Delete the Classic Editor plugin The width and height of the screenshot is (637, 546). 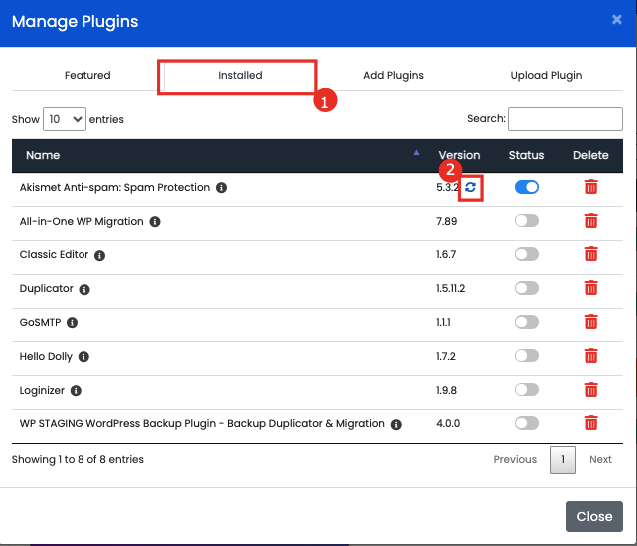(x=591, y=254)
